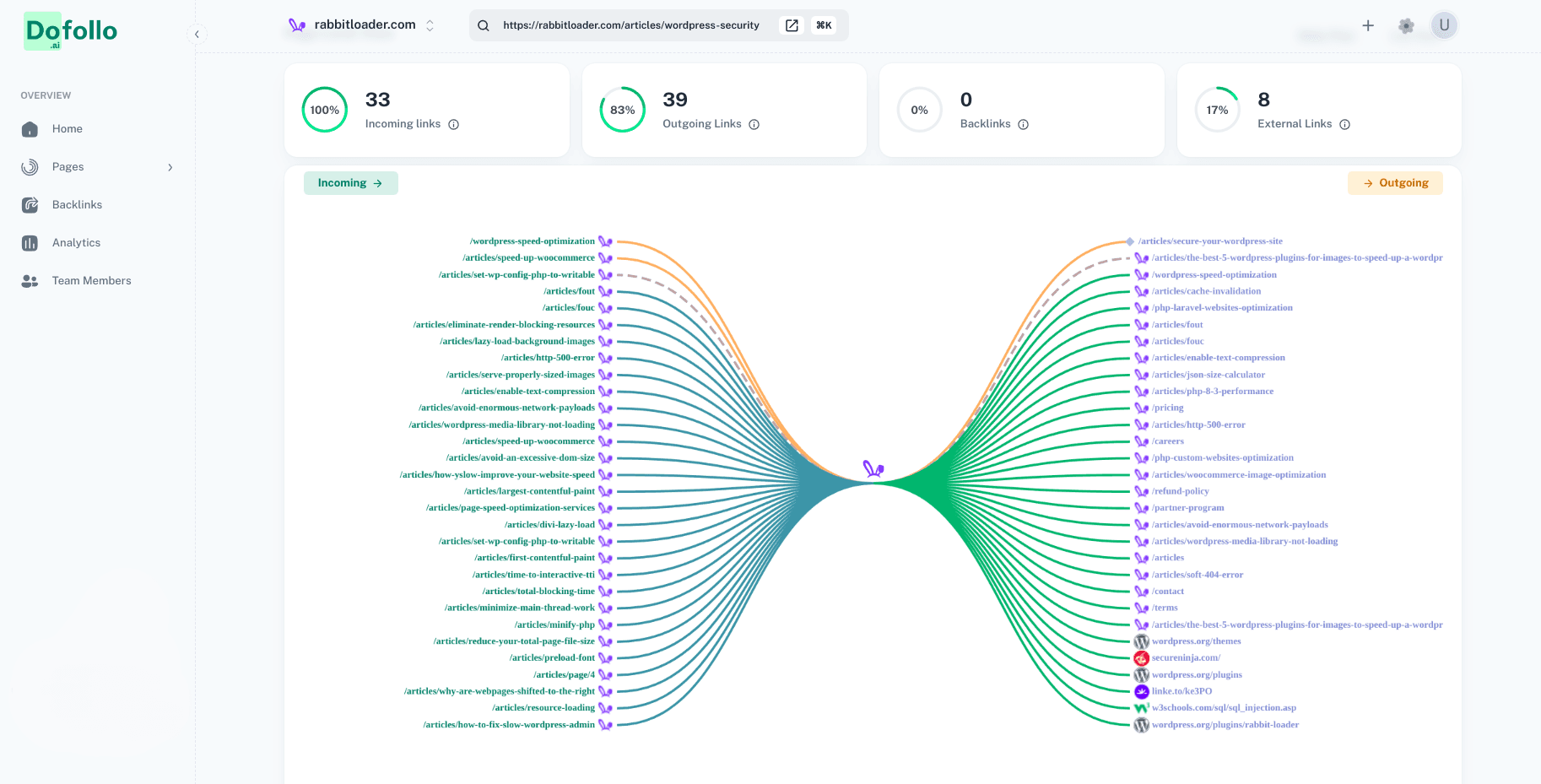
Task: Open outgoing link /articles/secure-your-wordpress-site
Action: 1210,241
